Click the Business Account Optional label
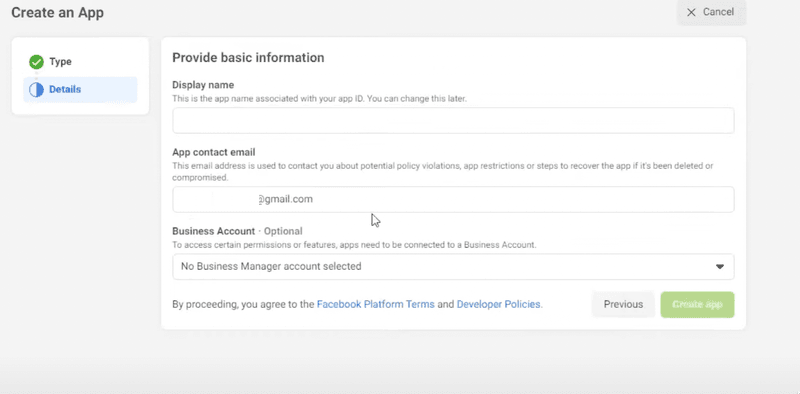Screen dimensions: 800x394 point(237,231)
